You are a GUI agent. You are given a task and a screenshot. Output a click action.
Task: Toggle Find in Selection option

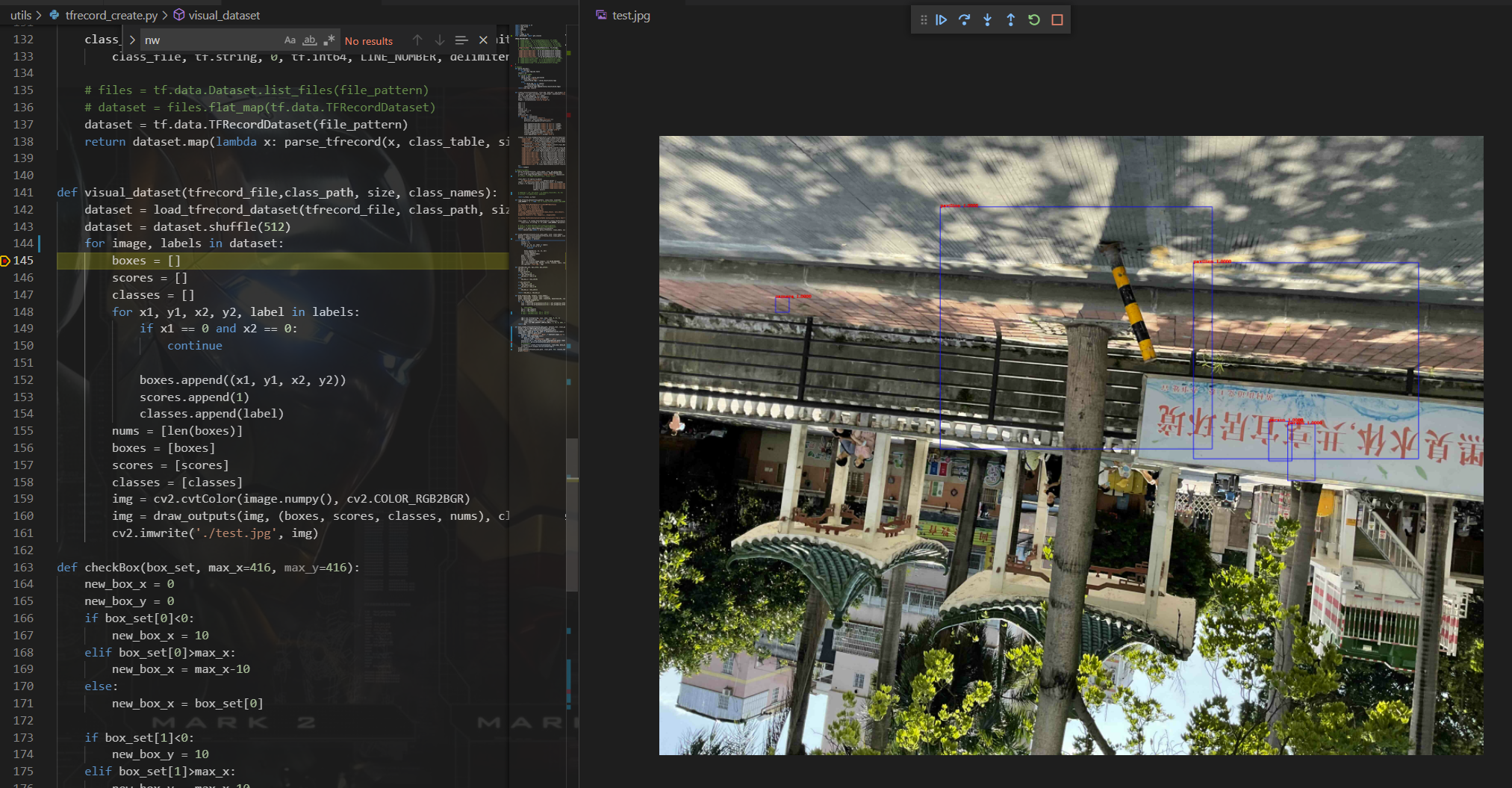click(461, 40)
